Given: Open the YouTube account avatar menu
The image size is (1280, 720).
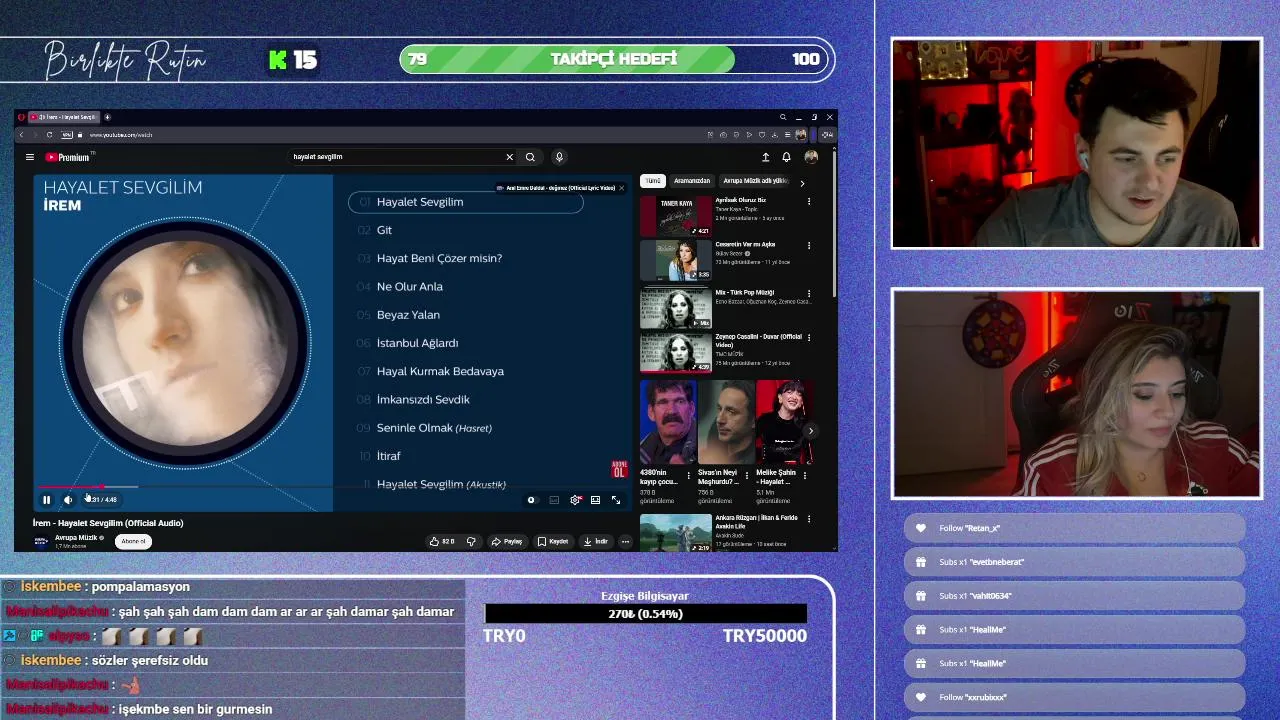Looking at the screenshot, I should tap(811, 157).
